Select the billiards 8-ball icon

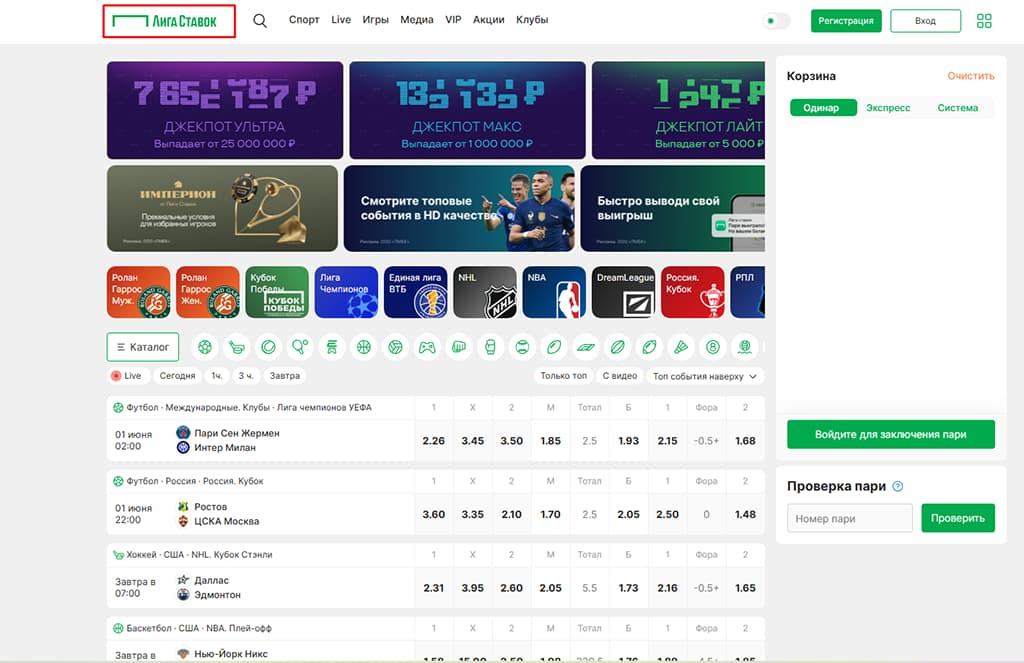[x=713, y=347]
